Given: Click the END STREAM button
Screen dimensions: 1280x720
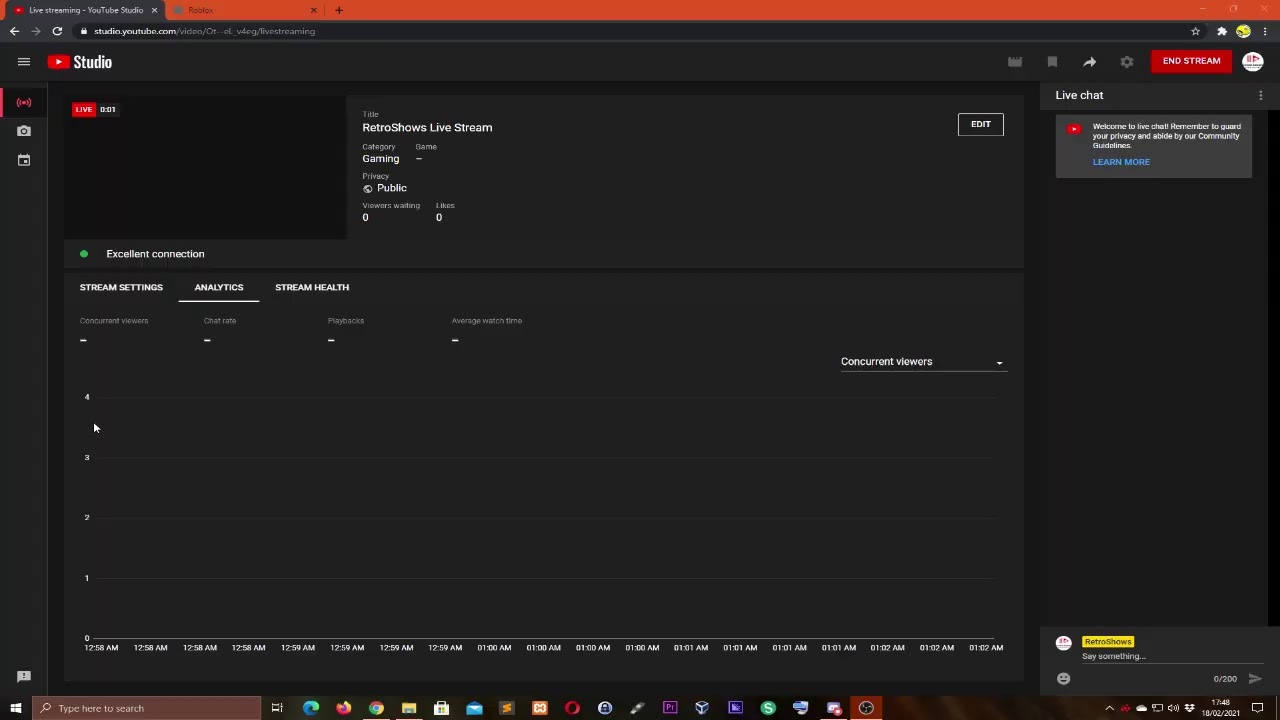Looking at the screenshot, I should (1191, 61).
